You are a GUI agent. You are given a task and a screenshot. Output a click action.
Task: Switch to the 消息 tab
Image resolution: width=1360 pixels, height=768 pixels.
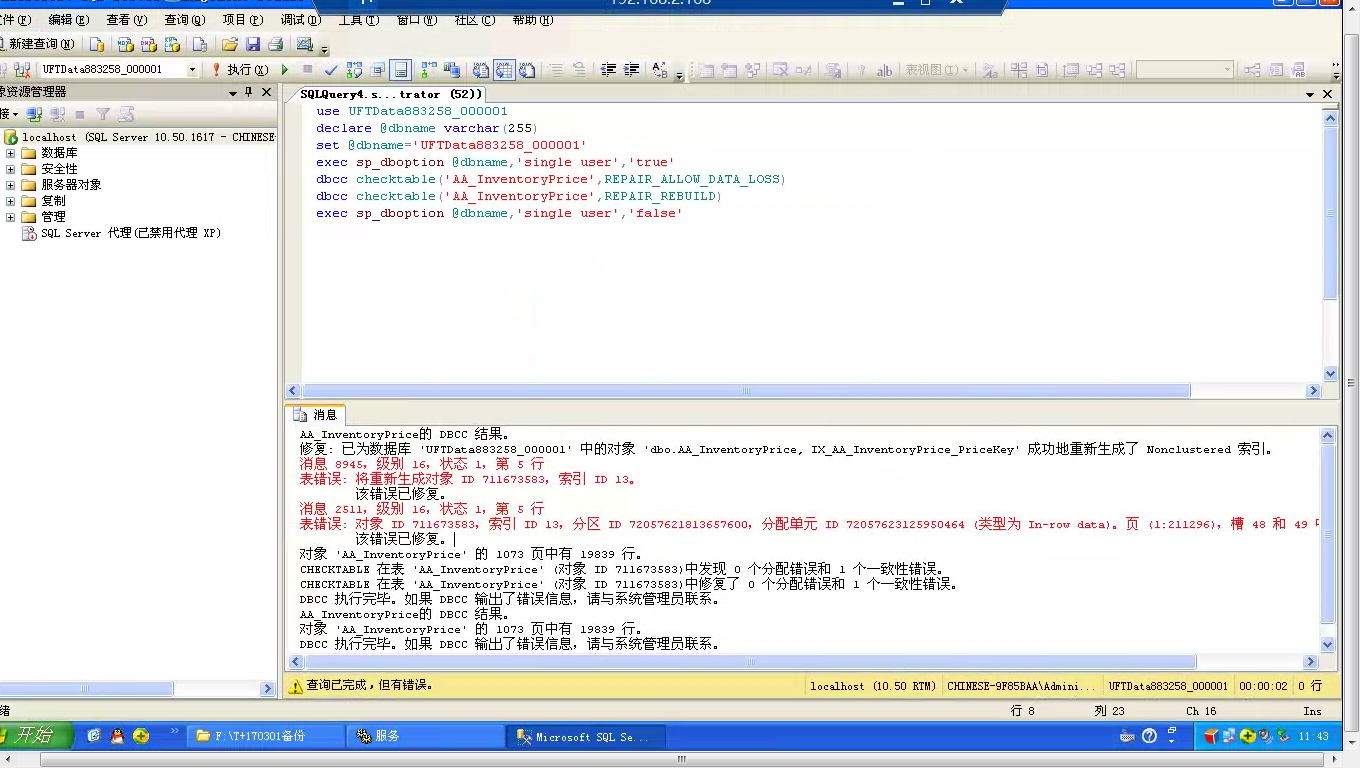click(319, 415)
